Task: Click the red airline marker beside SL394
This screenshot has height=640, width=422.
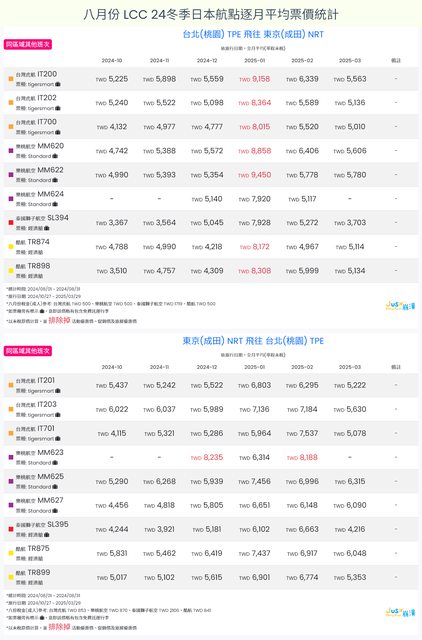Action: pos(11,222)
